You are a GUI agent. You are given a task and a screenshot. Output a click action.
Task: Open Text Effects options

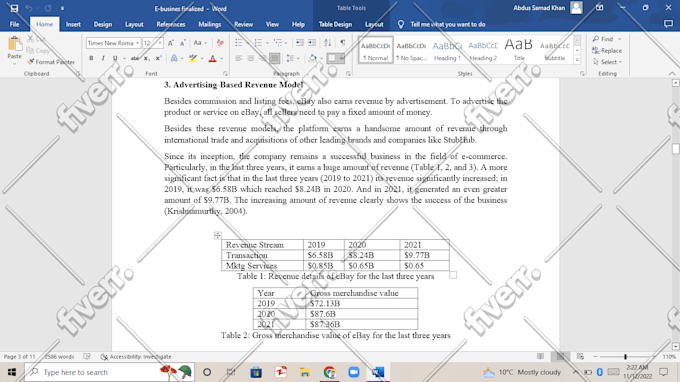pyautogui.click(x=174, y=58)
